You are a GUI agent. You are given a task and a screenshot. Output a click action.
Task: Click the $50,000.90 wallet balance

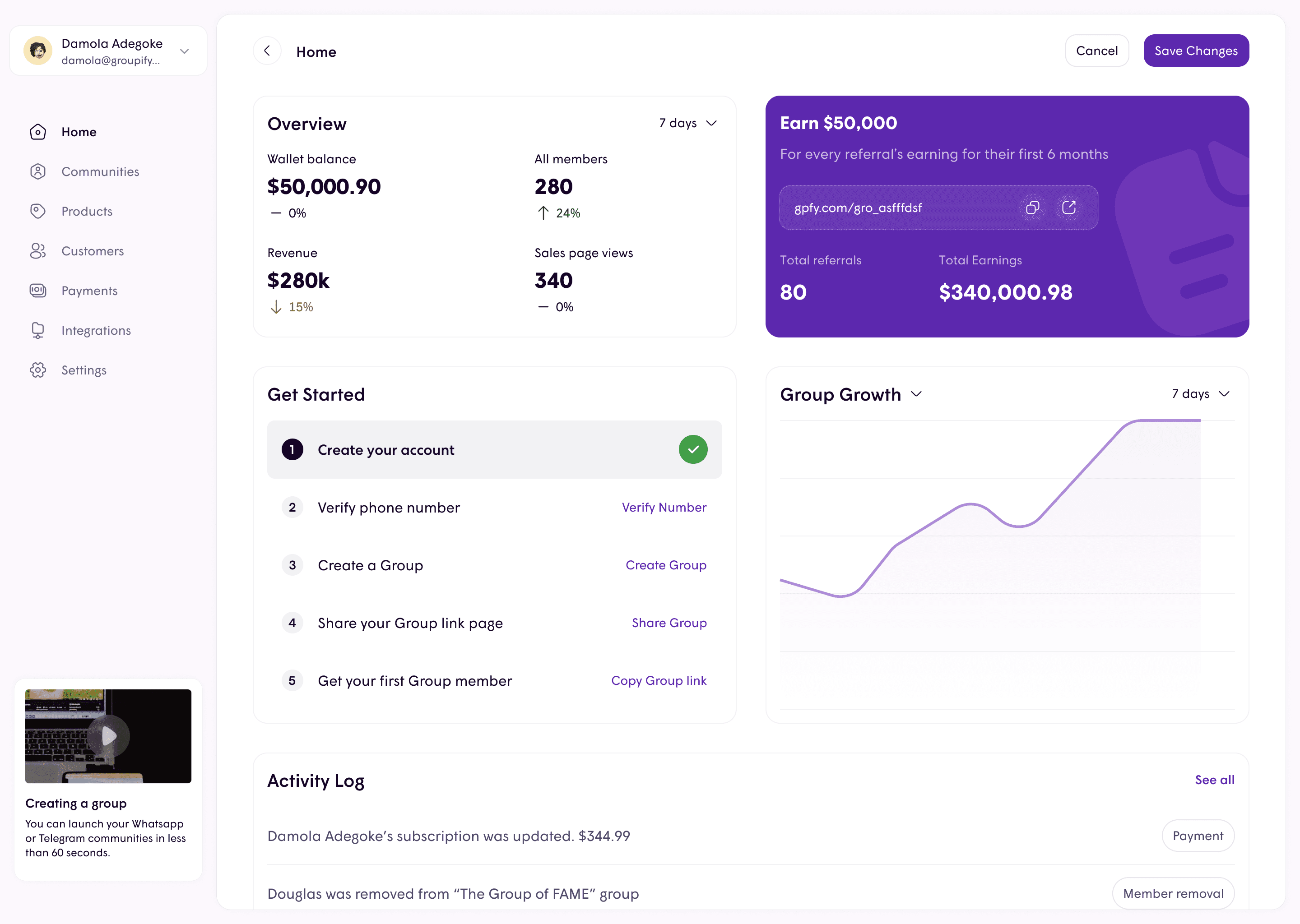[x=324, y=187]
